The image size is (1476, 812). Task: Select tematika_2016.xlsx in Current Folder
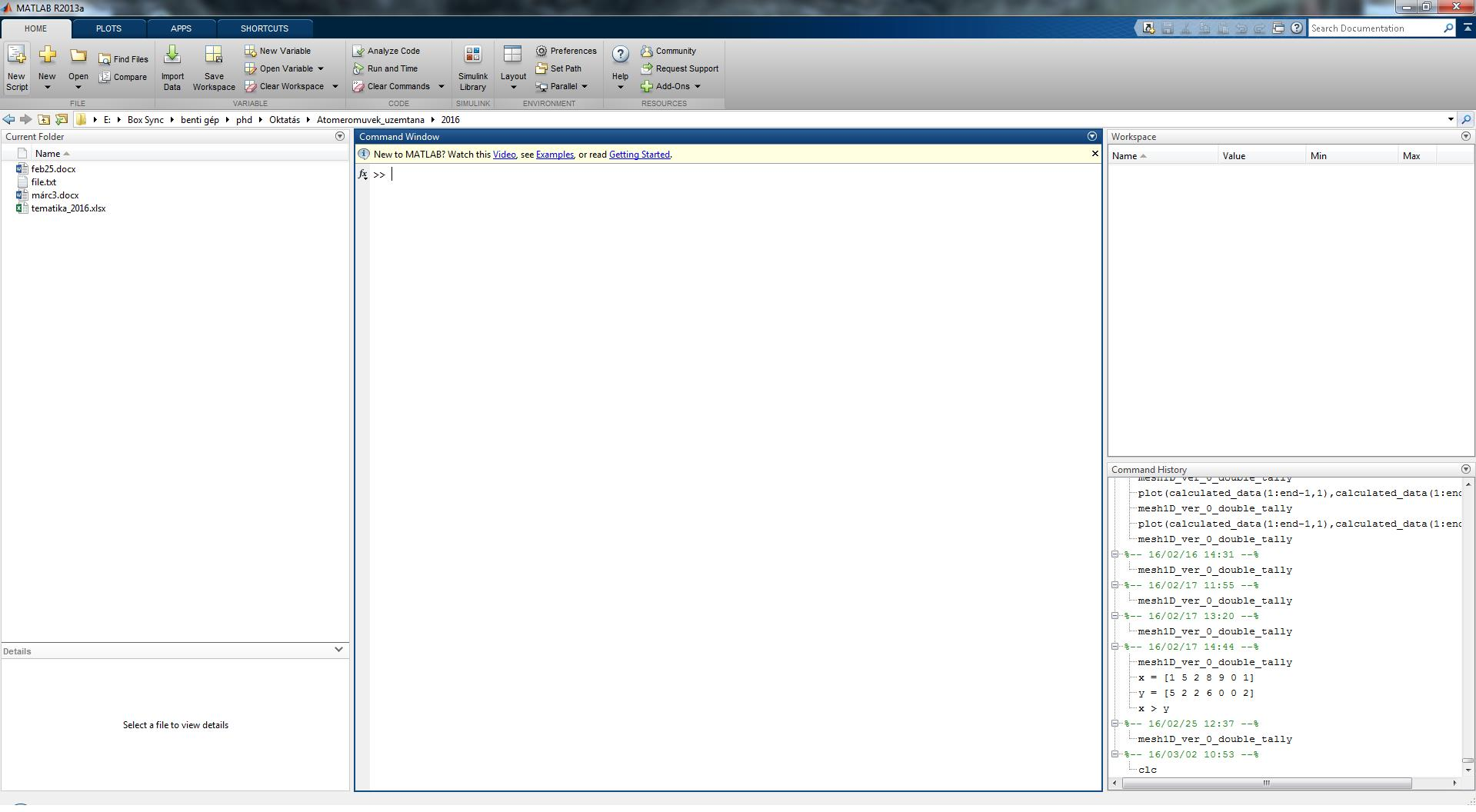(68, 208)
